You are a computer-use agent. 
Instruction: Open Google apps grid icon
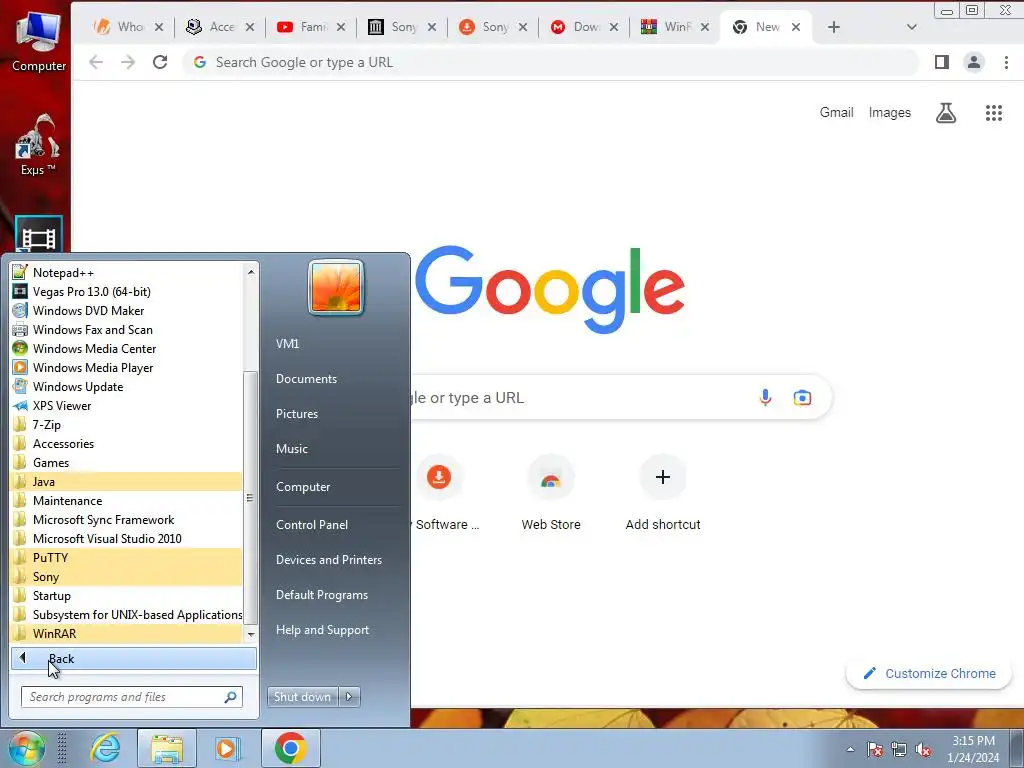click(993, 113)
